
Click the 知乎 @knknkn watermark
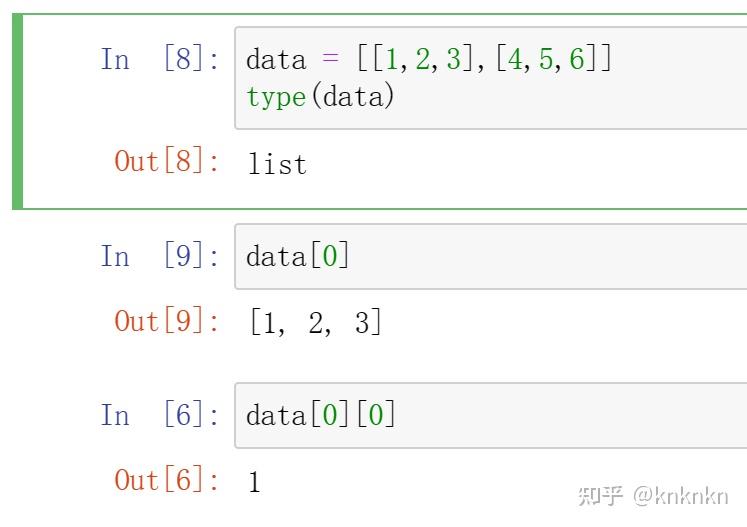pyautogui.click(x=653, y=496)
